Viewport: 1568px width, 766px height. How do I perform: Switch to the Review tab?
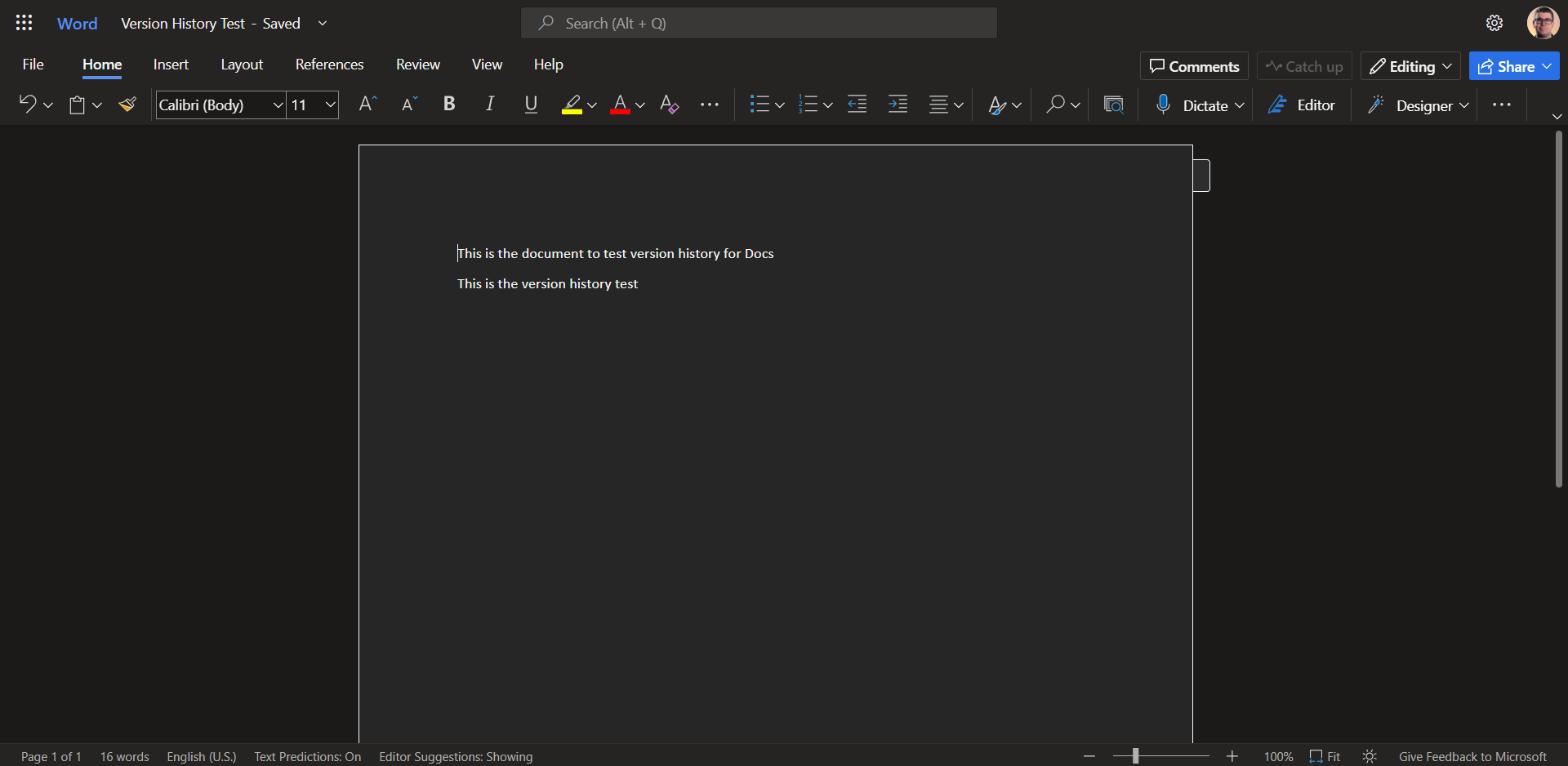[x=418, y=64]
